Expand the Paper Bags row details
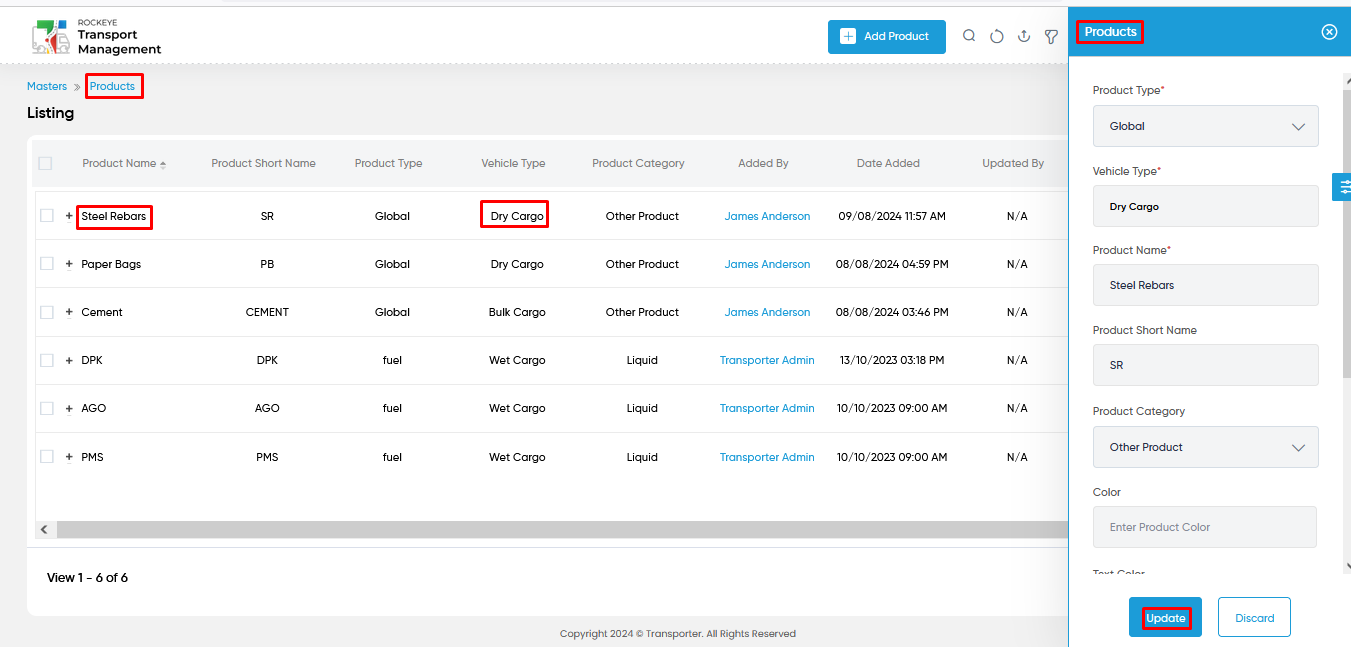This screenshot has height=647, width=1351. (x=69, y=264)
